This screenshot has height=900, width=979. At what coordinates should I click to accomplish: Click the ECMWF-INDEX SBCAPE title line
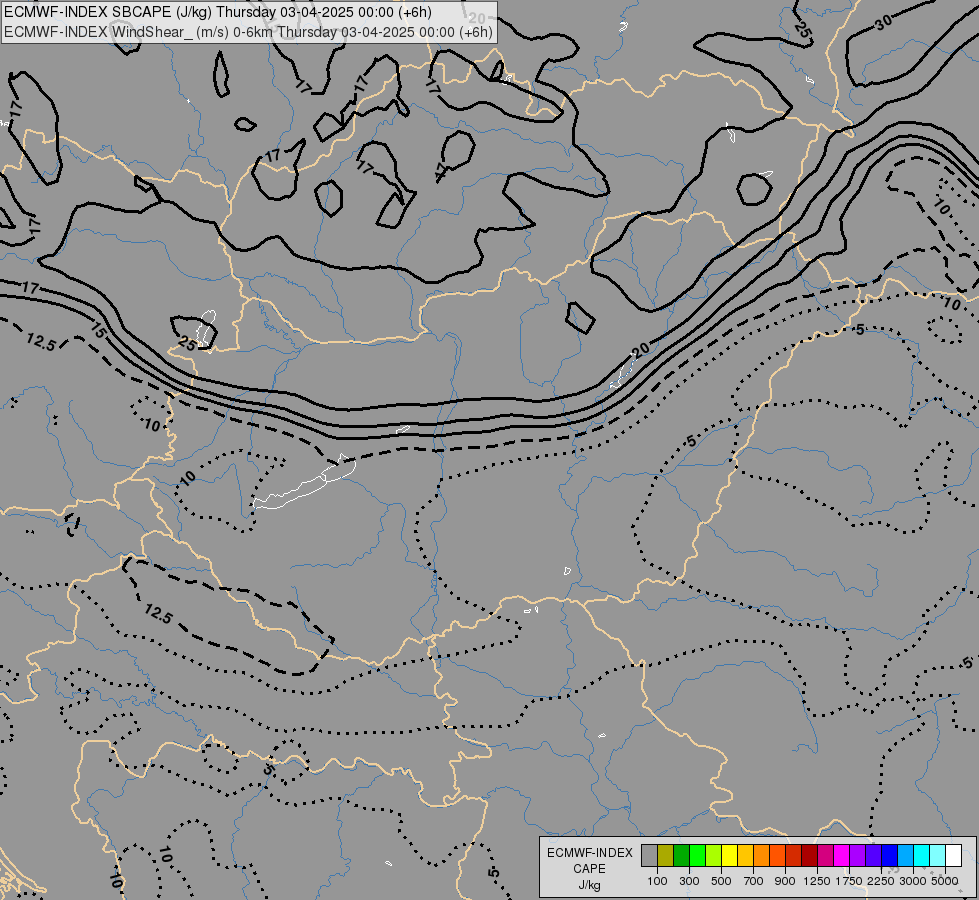click(x=218, y=12)
